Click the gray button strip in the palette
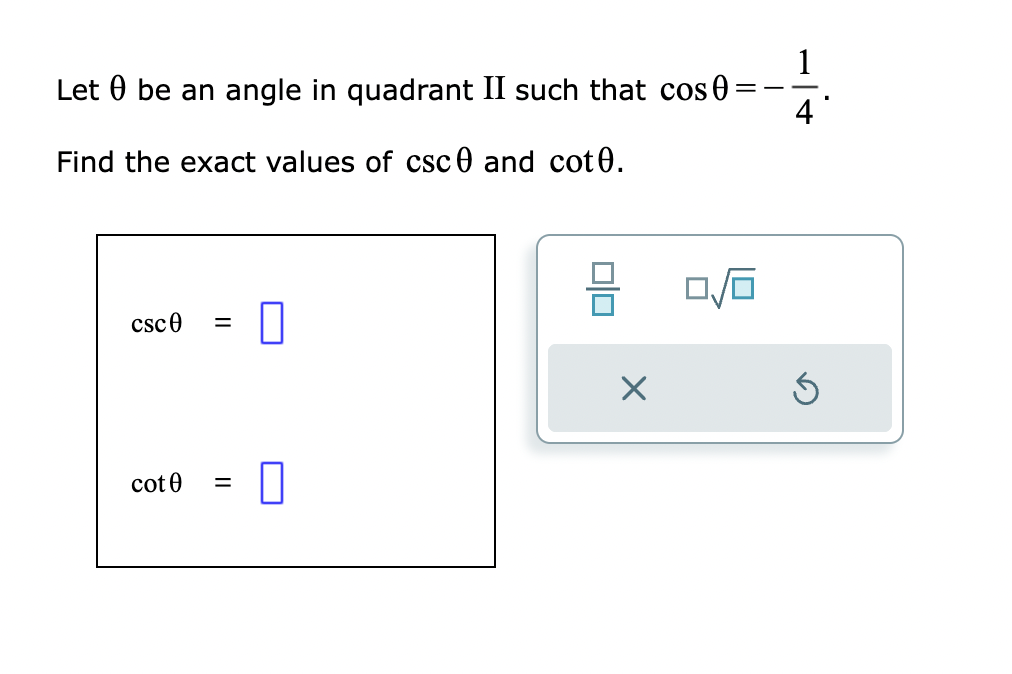 720,389
